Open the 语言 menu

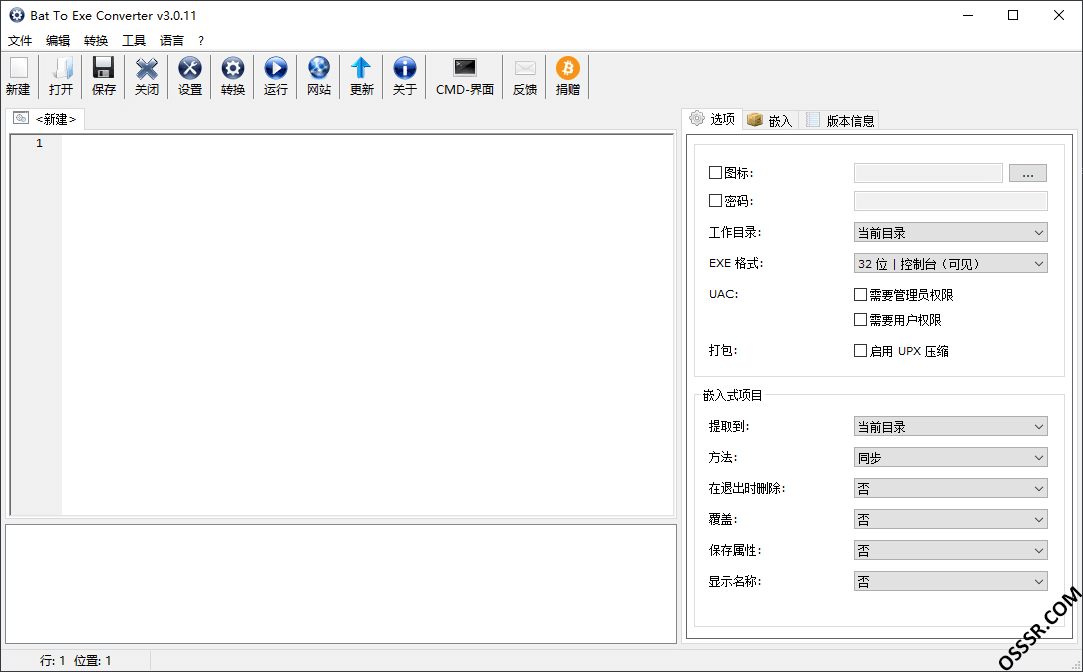click(x=172, y=41)
